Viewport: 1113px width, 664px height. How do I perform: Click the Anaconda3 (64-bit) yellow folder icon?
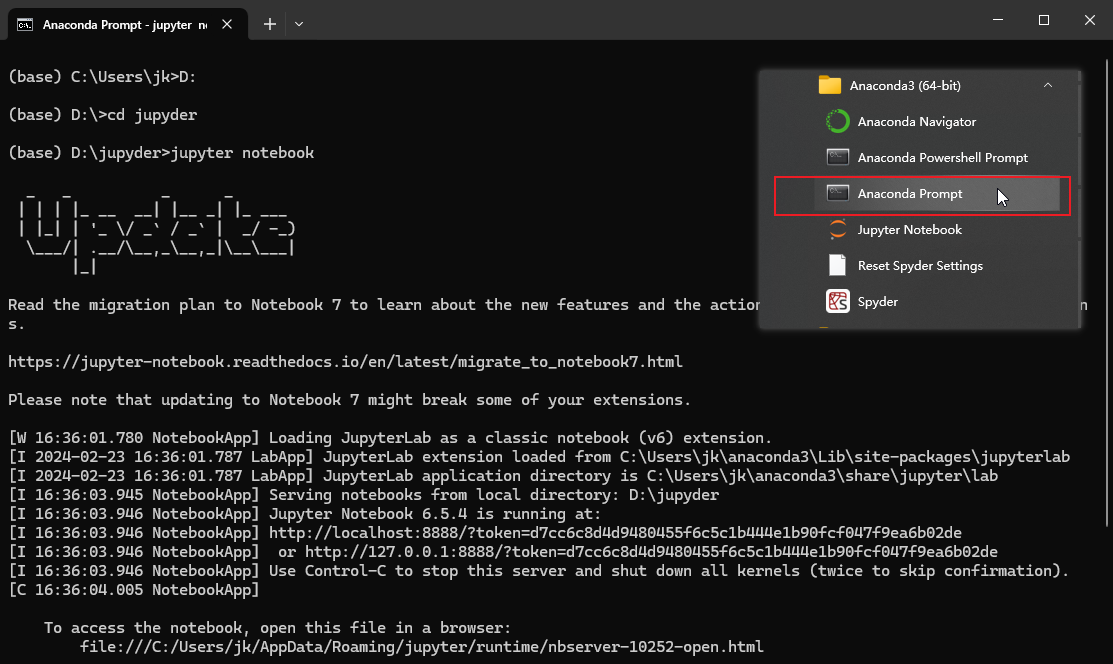click(x=829, y=85)
